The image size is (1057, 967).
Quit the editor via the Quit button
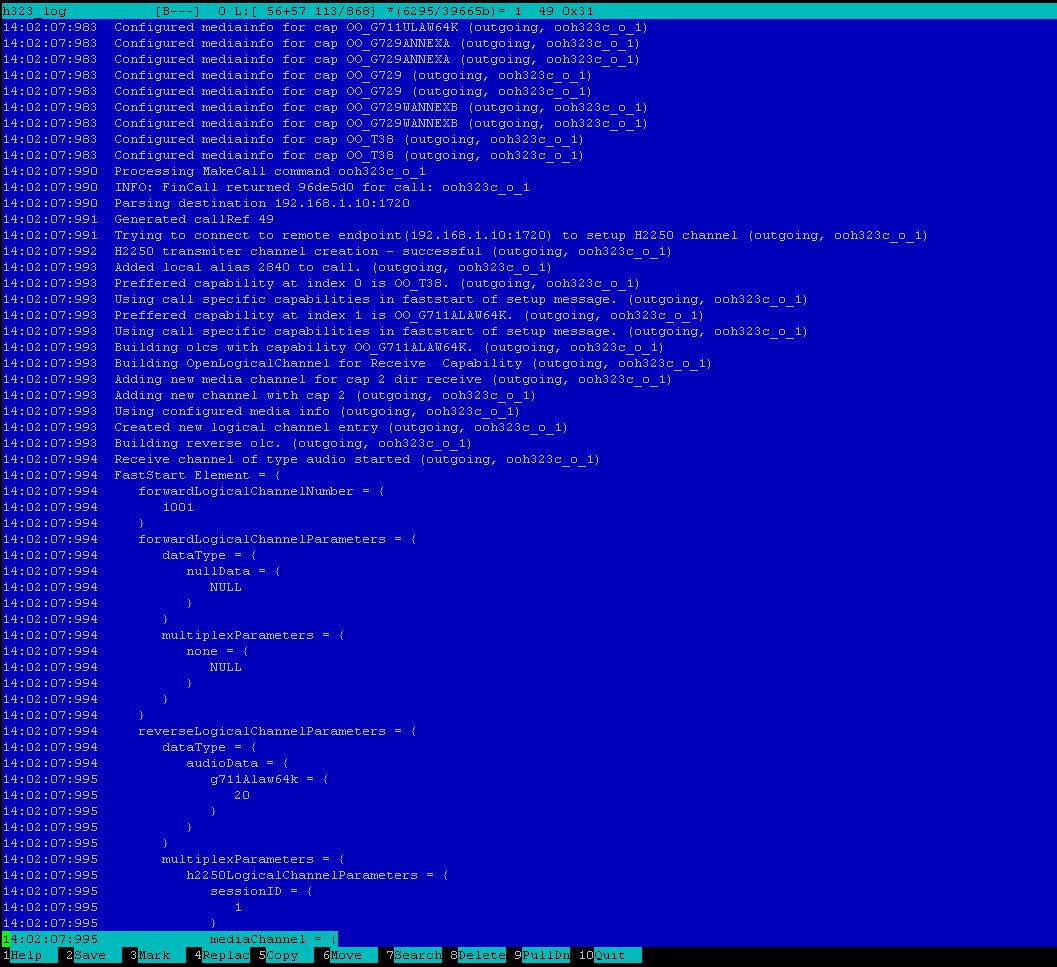[x=610, y=955]
